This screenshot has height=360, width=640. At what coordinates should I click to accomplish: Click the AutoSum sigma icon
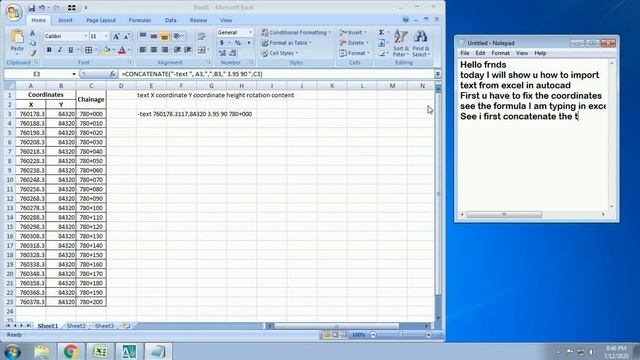[381, 32]
